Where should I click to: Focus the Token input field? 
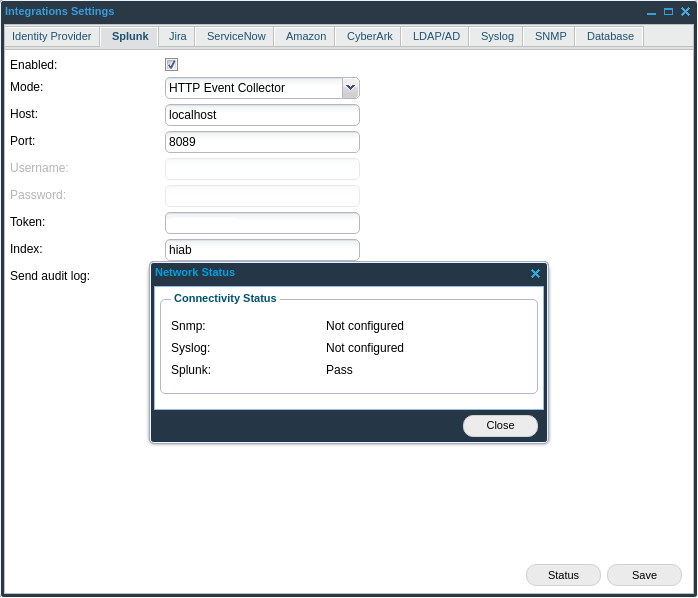pyautogui.click(x=262, y=223)
